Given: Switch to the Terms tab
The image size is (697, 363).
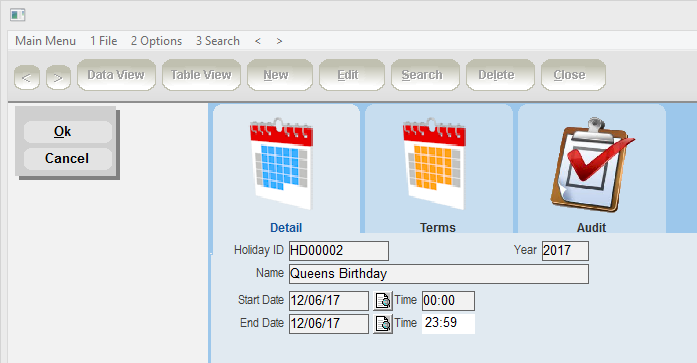Looking at the screenshot, I should 438,169.
